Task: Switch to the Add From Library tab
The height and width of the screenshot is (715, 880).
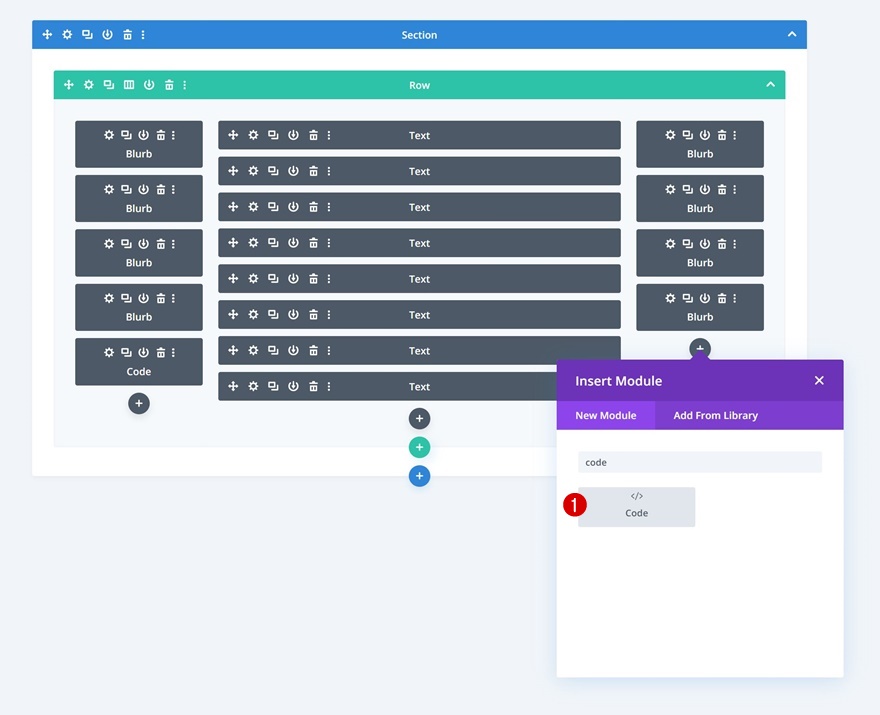Action: coord(716,416)
